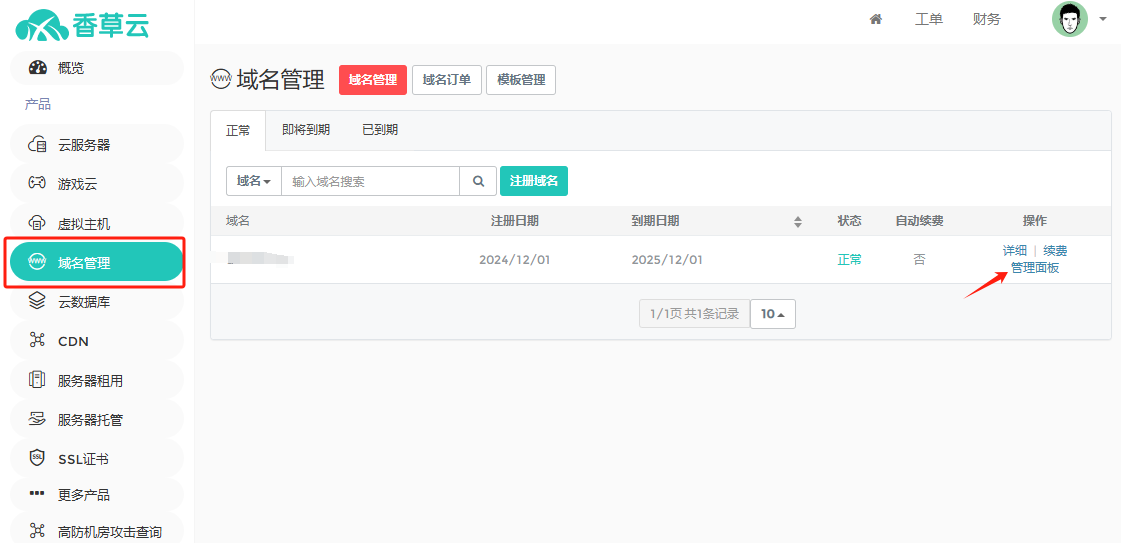This screenshot has width=1121, height=543.
Task: Open 高防机房攻击查询 sidebar entry
Action: pyautogui.click(x=97, y=531)
